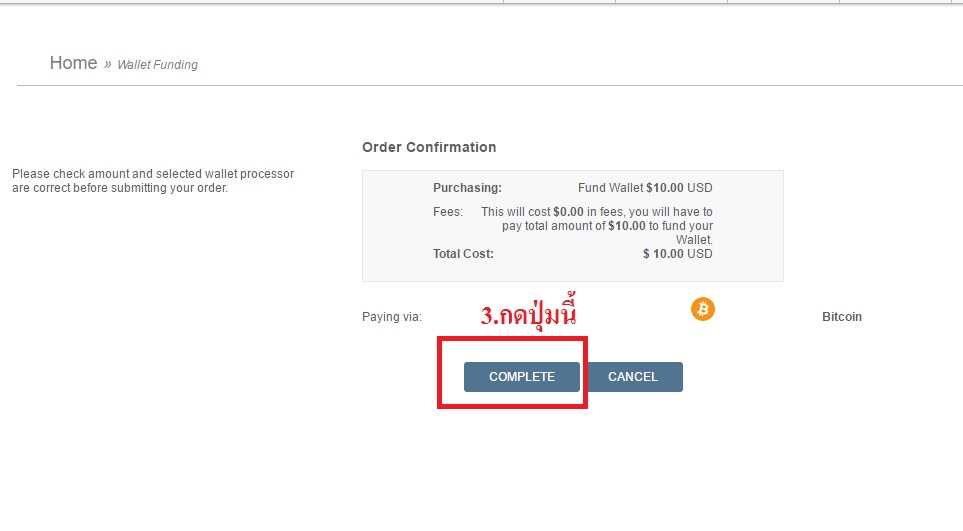Screen dimensions: 963x531
Task: Click the Order Confirmation heading
Action: click(429, 147)
